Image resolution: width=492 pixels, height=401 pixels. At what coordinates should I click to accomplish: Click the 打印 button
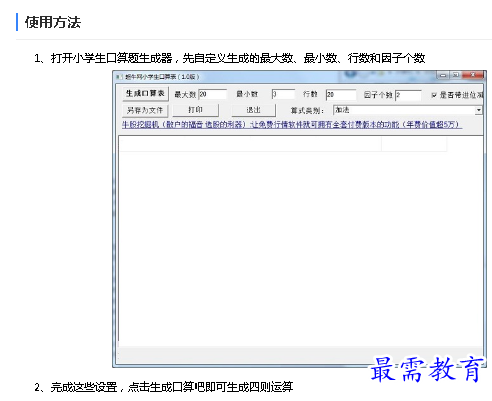tap(195, 110)
